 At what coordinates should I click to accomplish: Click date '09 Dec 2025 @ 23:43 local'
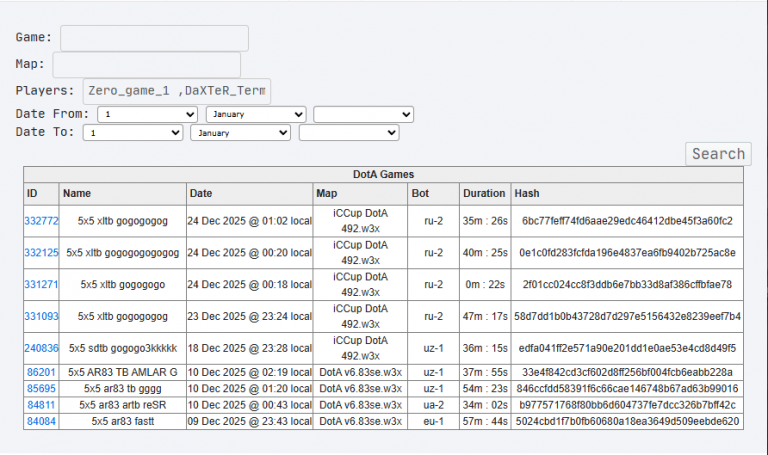point(249,421)
